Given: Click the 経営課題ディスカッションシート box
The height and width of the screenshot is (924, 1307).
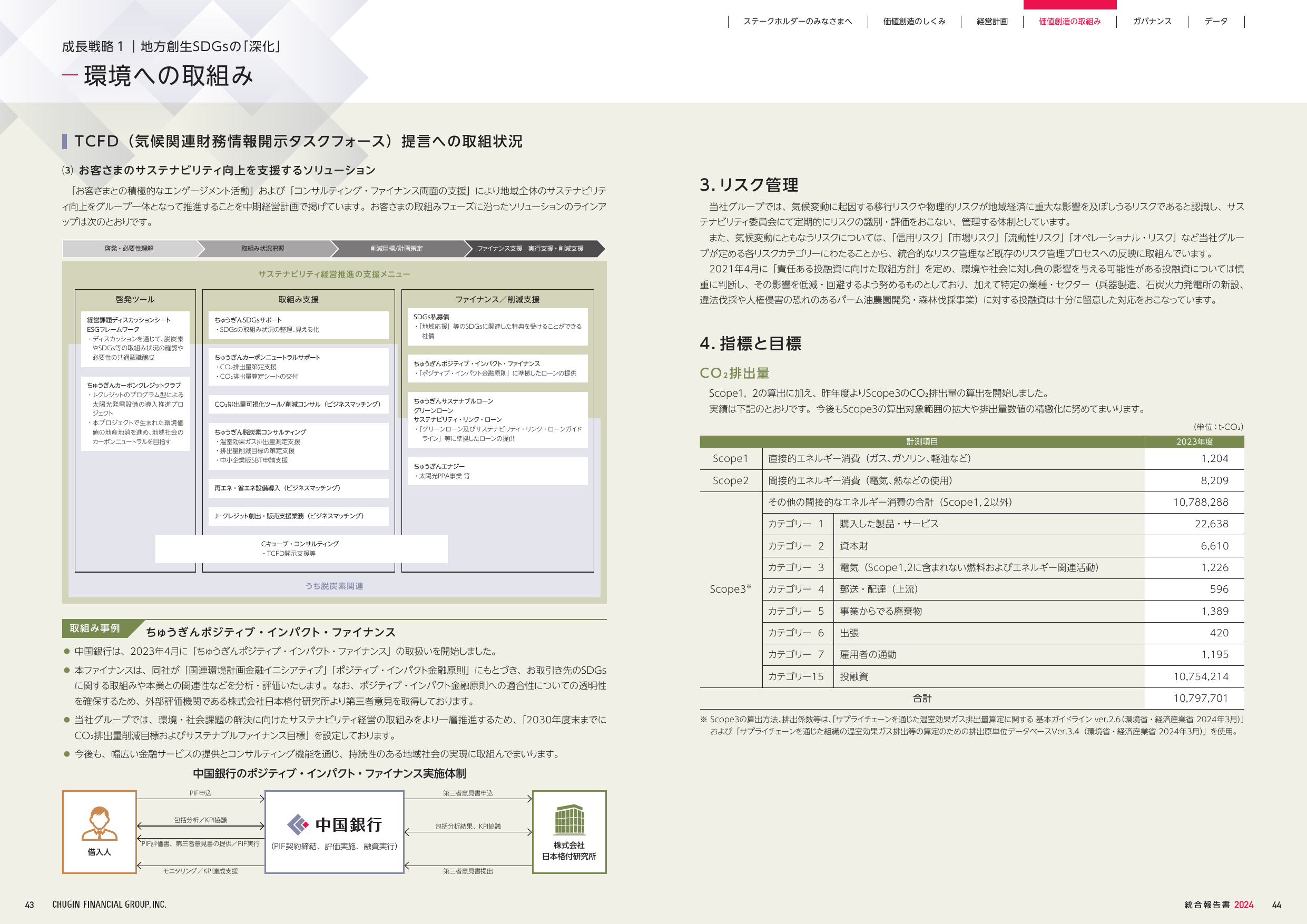Looking at the screenshot, I should [135, 339].
